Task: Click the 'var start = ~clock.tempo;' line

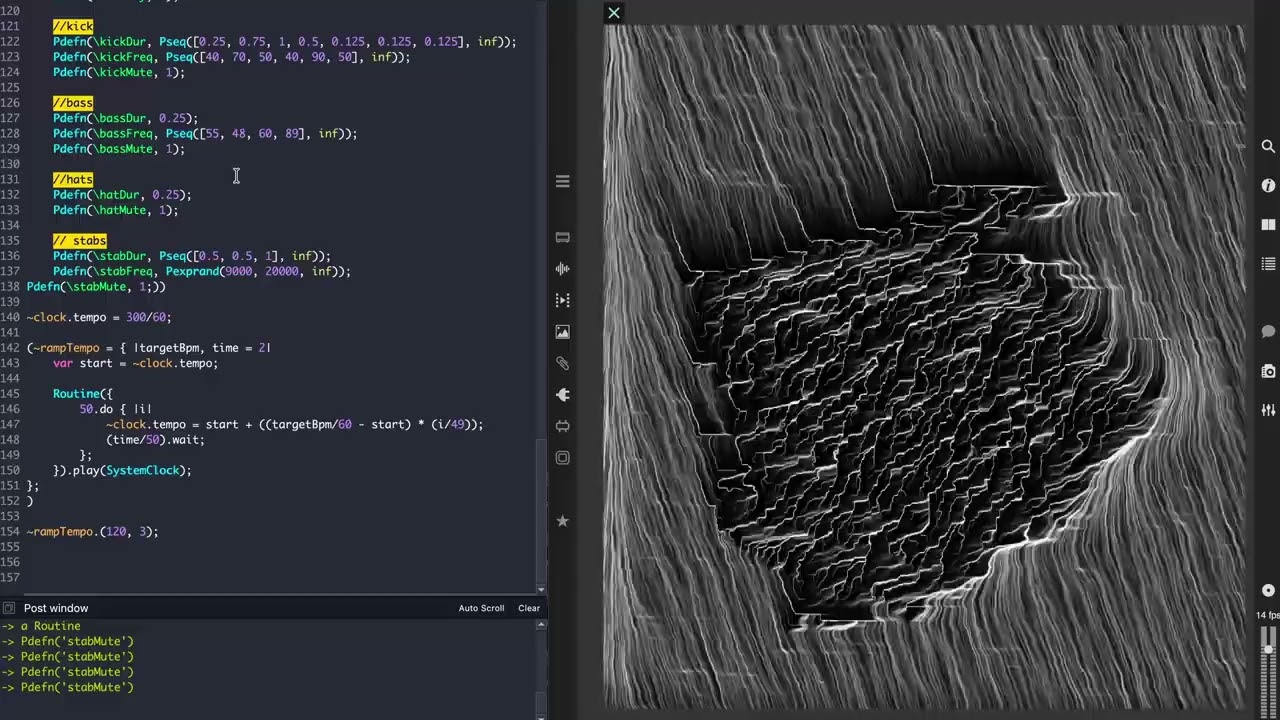Action: tap(136, 363)
